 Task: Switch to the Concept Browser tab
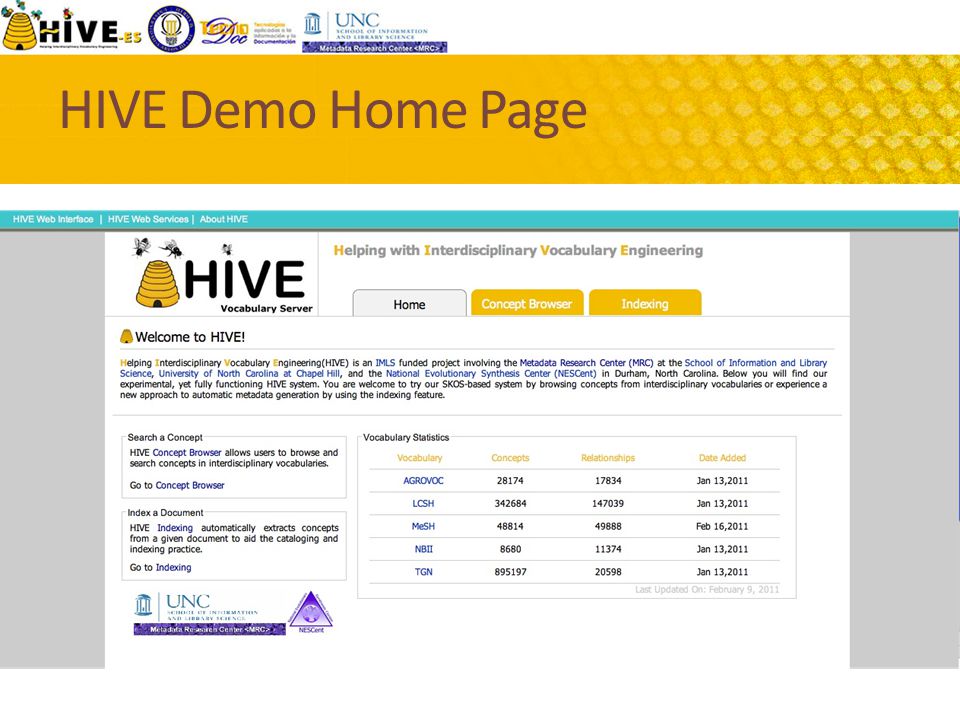coord(527,304)
